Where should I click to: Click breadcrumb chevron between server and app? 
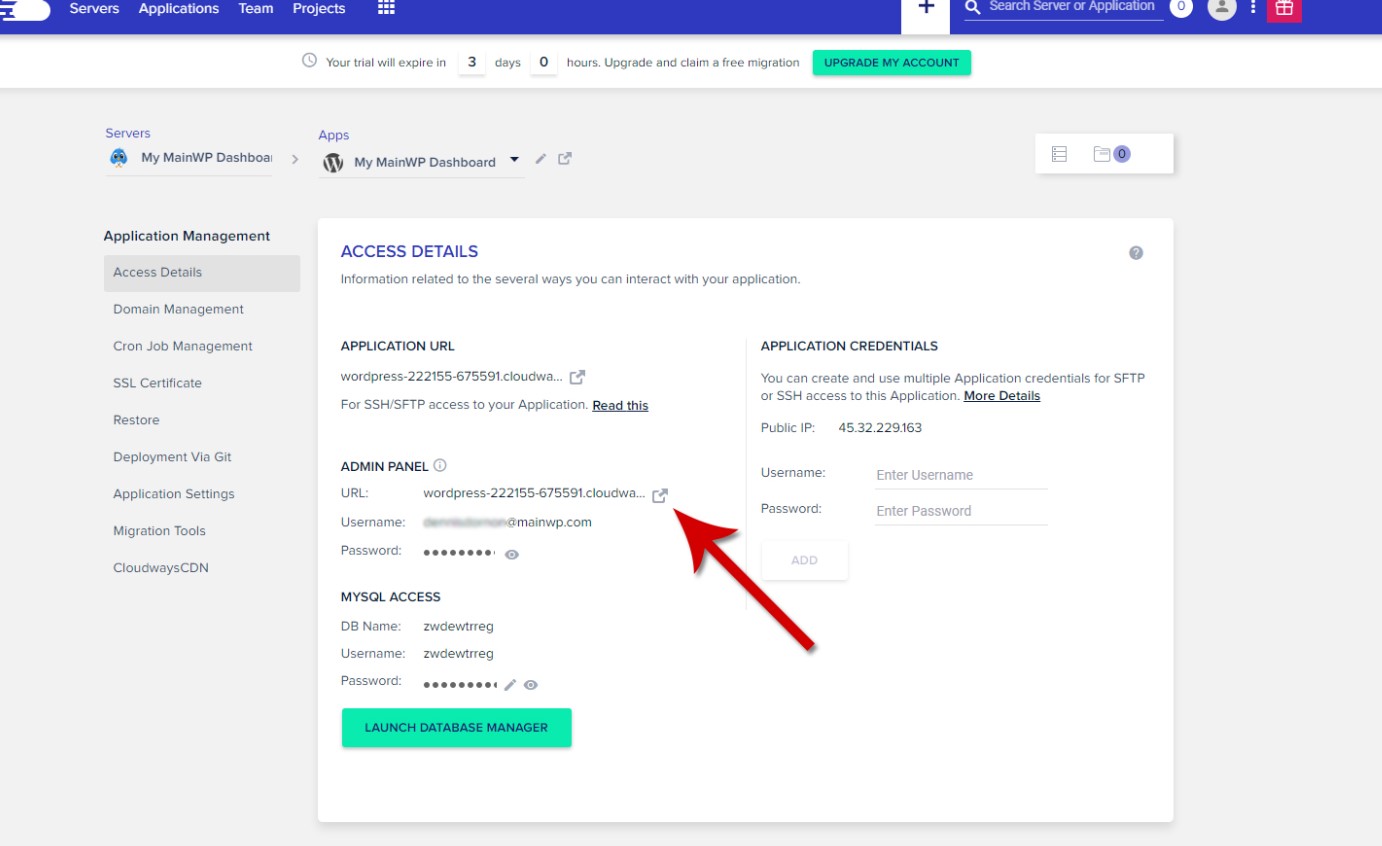pyautogui.click(x=295, y=159)
